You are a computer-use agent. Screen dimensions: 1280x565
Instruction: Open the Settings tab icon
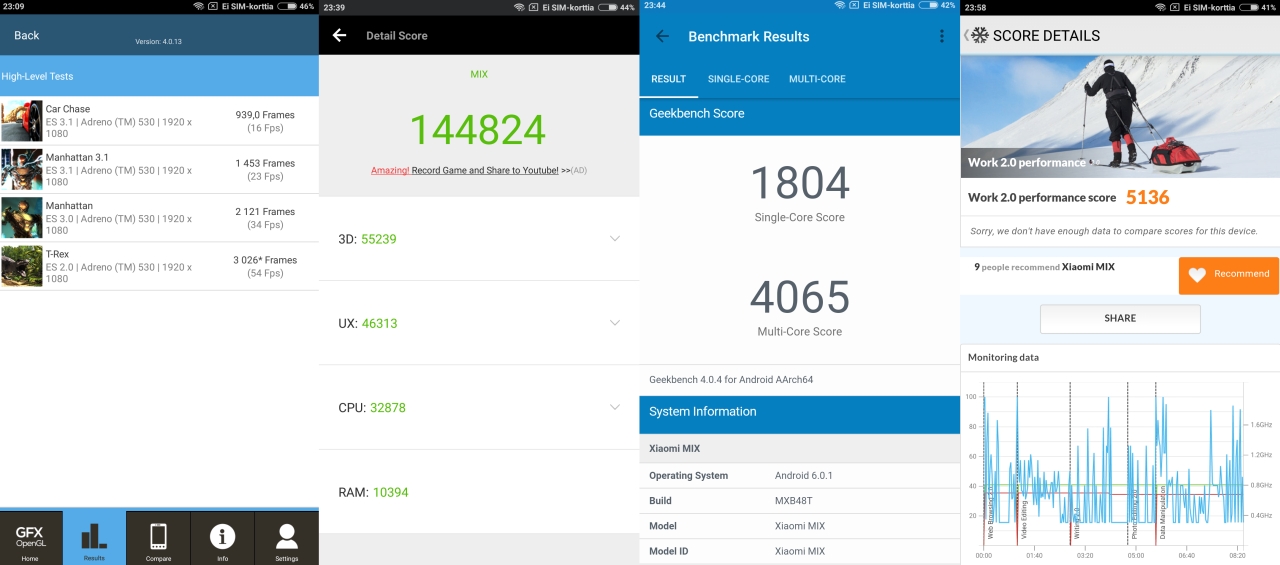click(287, 538)
